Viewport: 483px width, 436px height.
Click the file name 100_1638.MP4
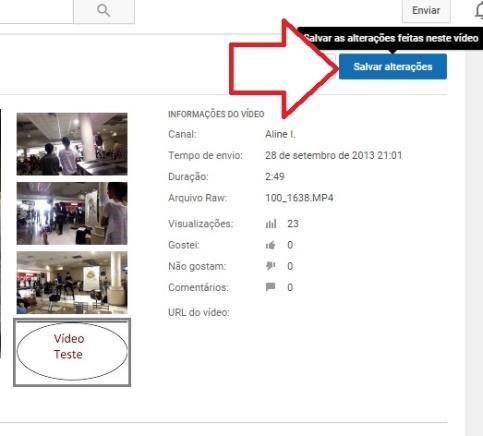click(299, 198)
